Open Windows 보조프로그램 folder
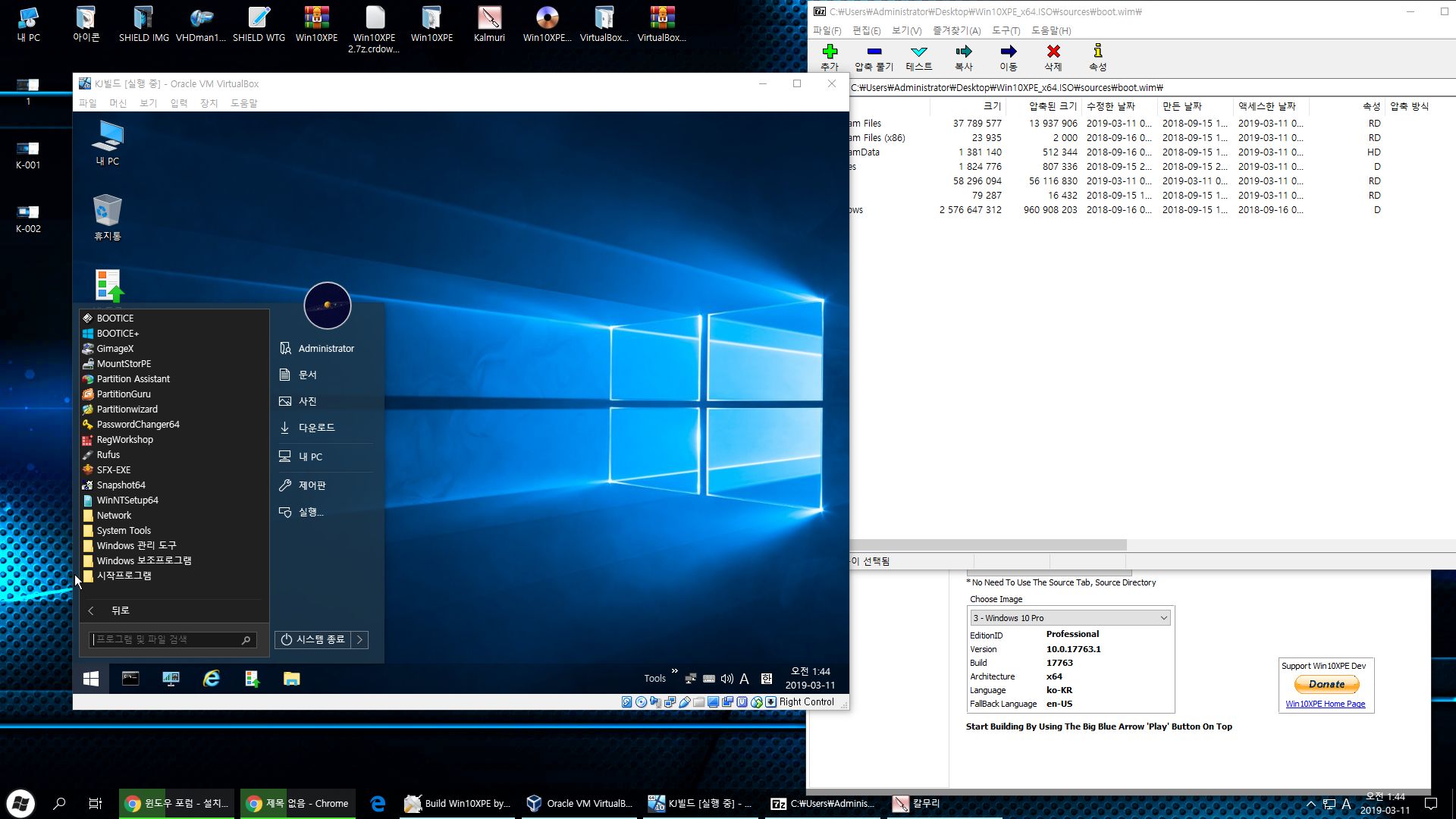 (x=143, y=560)
